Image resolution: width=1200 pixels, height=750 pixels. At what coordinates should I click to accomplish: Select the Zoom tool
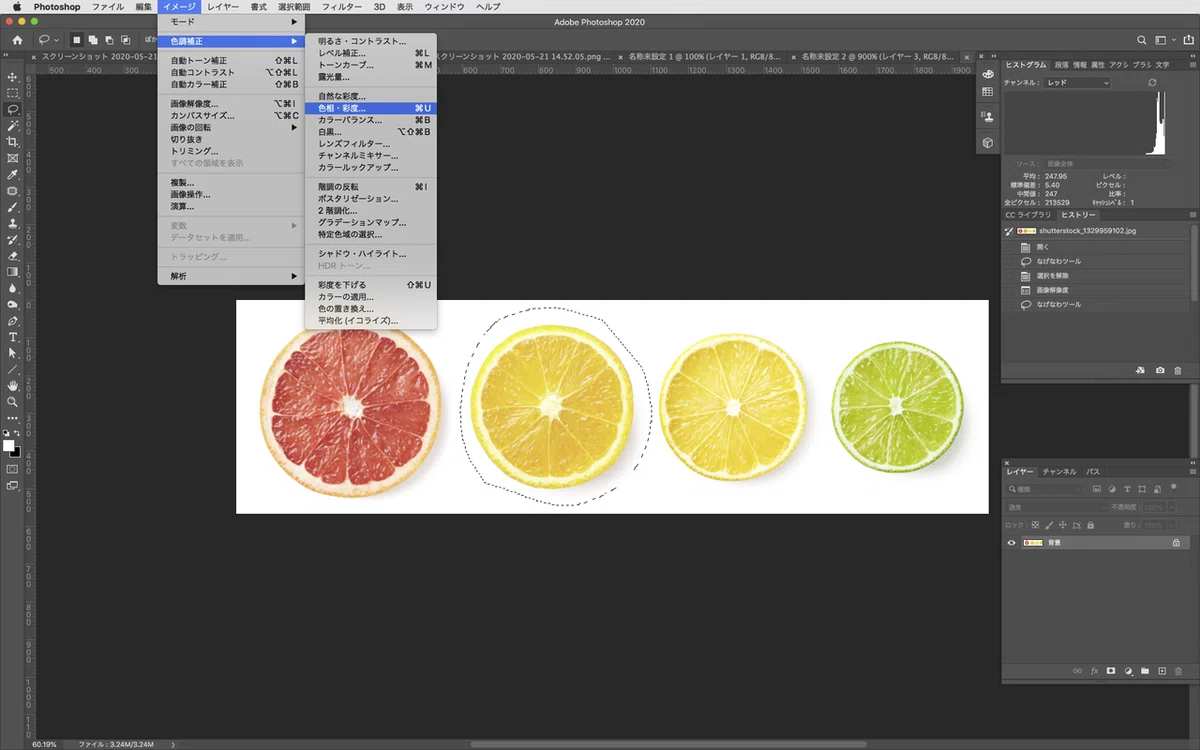click(13, 401)
